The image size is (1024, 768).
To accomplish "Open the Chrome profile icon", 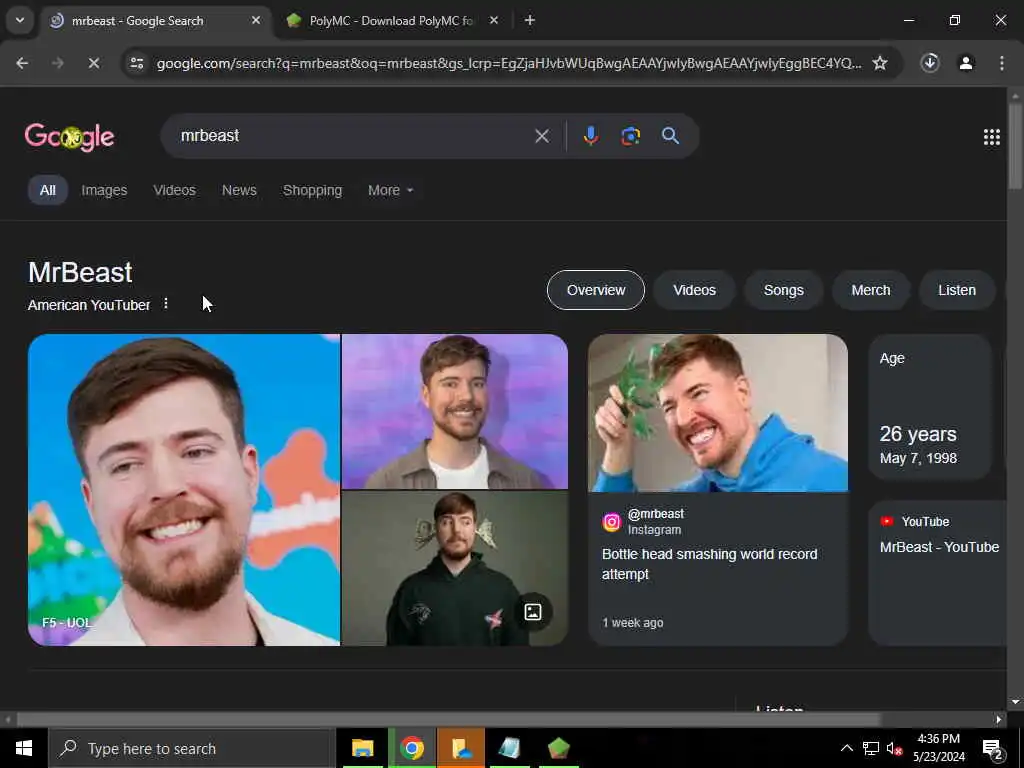I will tap(966, 63).
